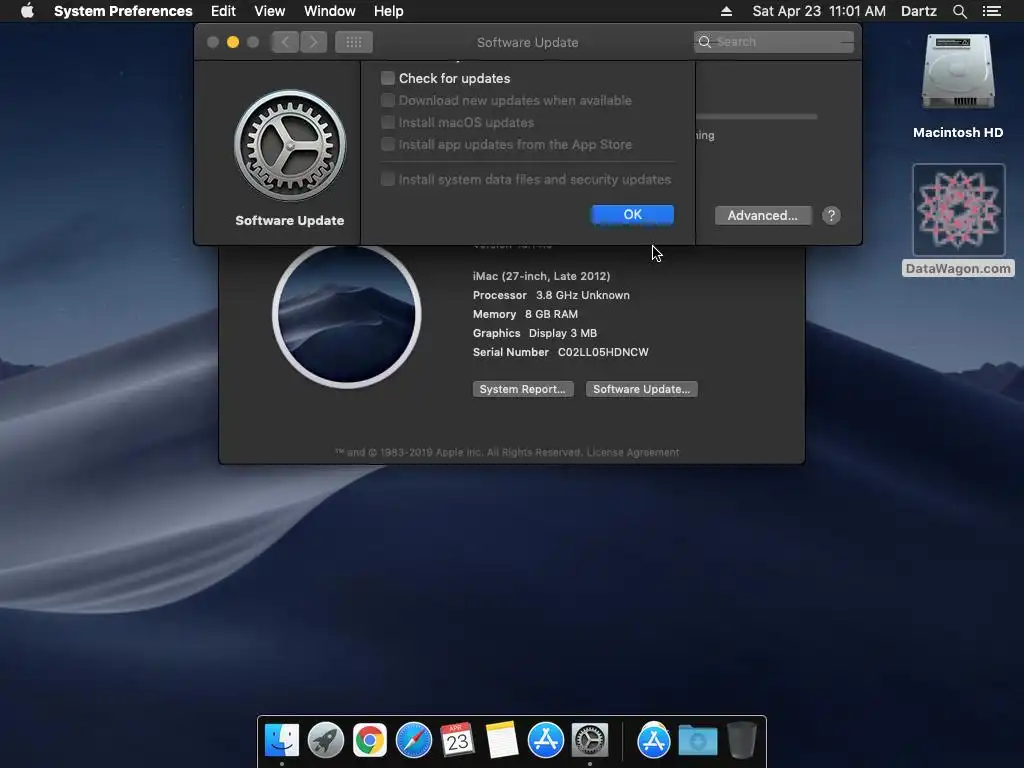The image size is (1024, 768).
Task: Click System Report... in About This Mac
Action: pyautogui.click(x=523, y=389)
